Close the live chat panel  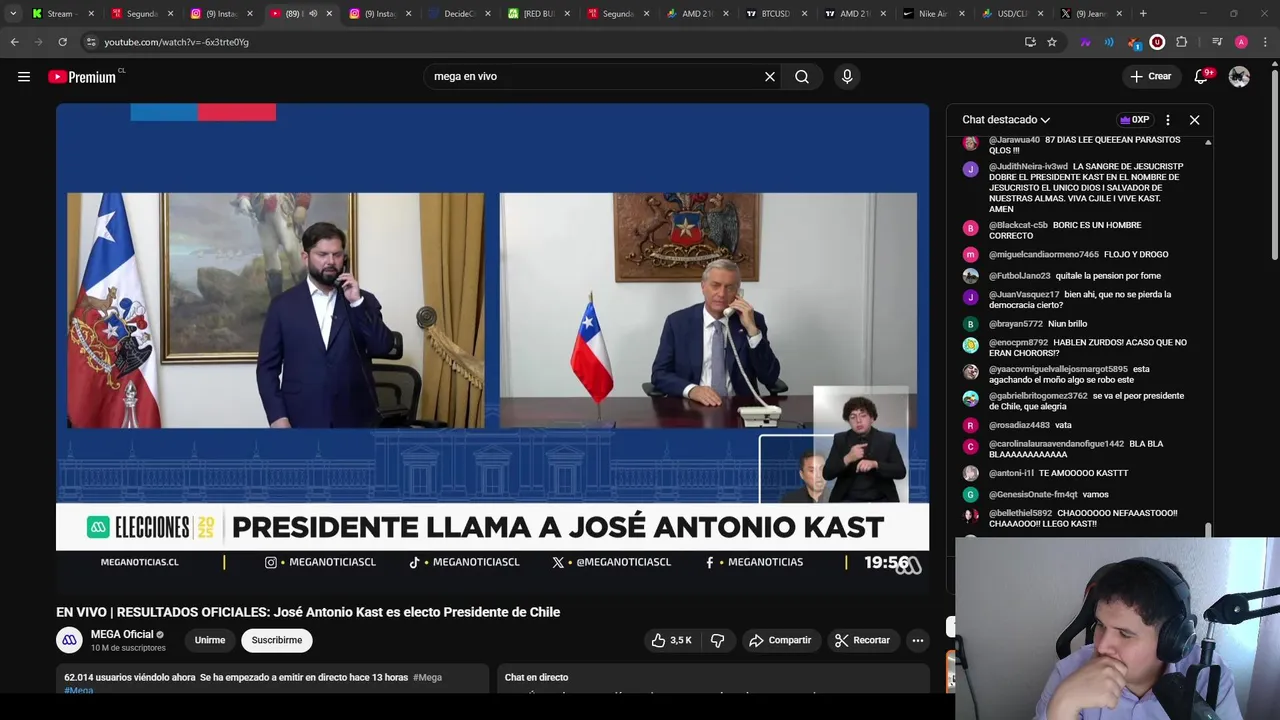point(1194,120)
